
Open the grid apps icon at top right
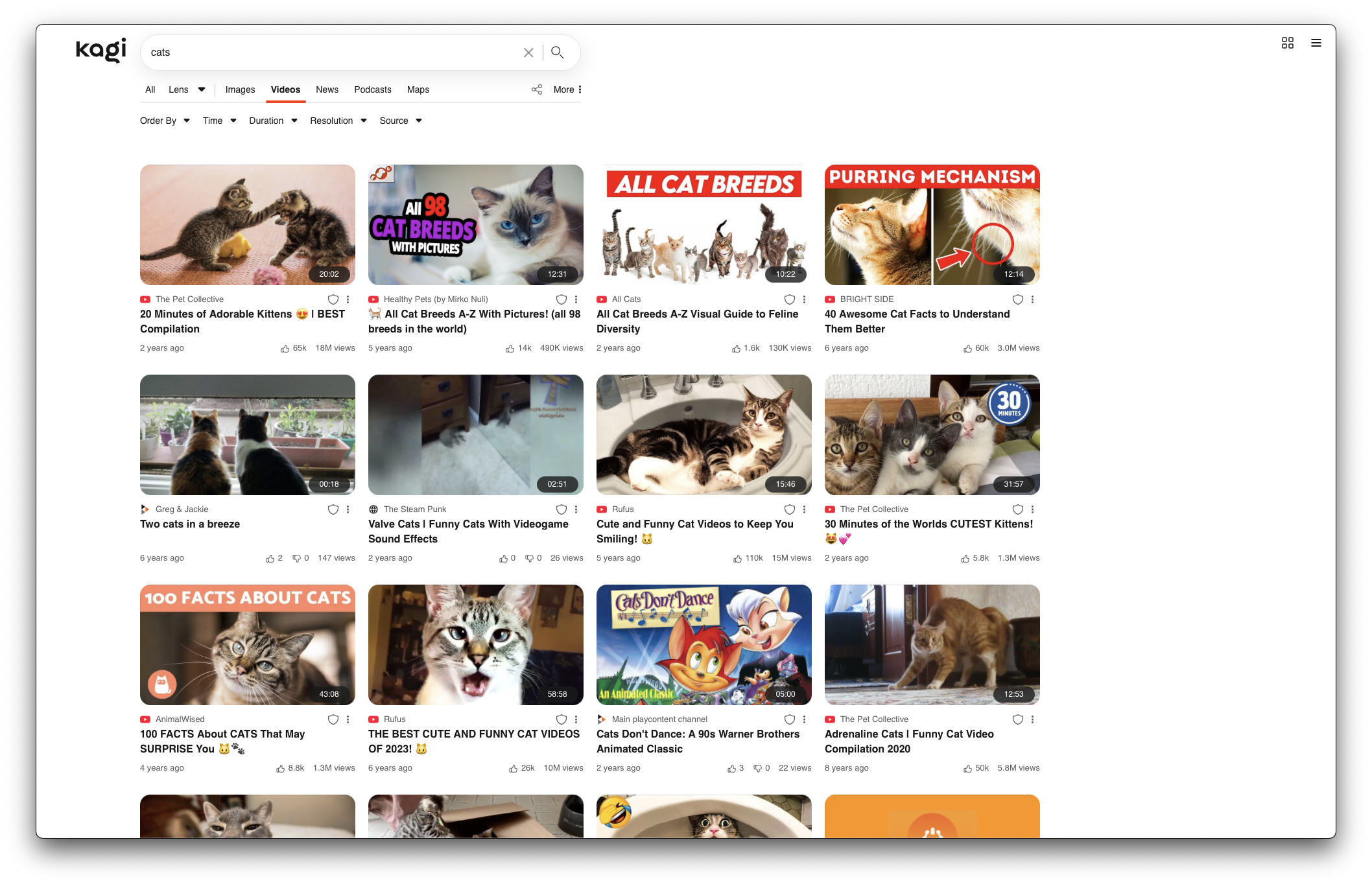point(1287,43)
